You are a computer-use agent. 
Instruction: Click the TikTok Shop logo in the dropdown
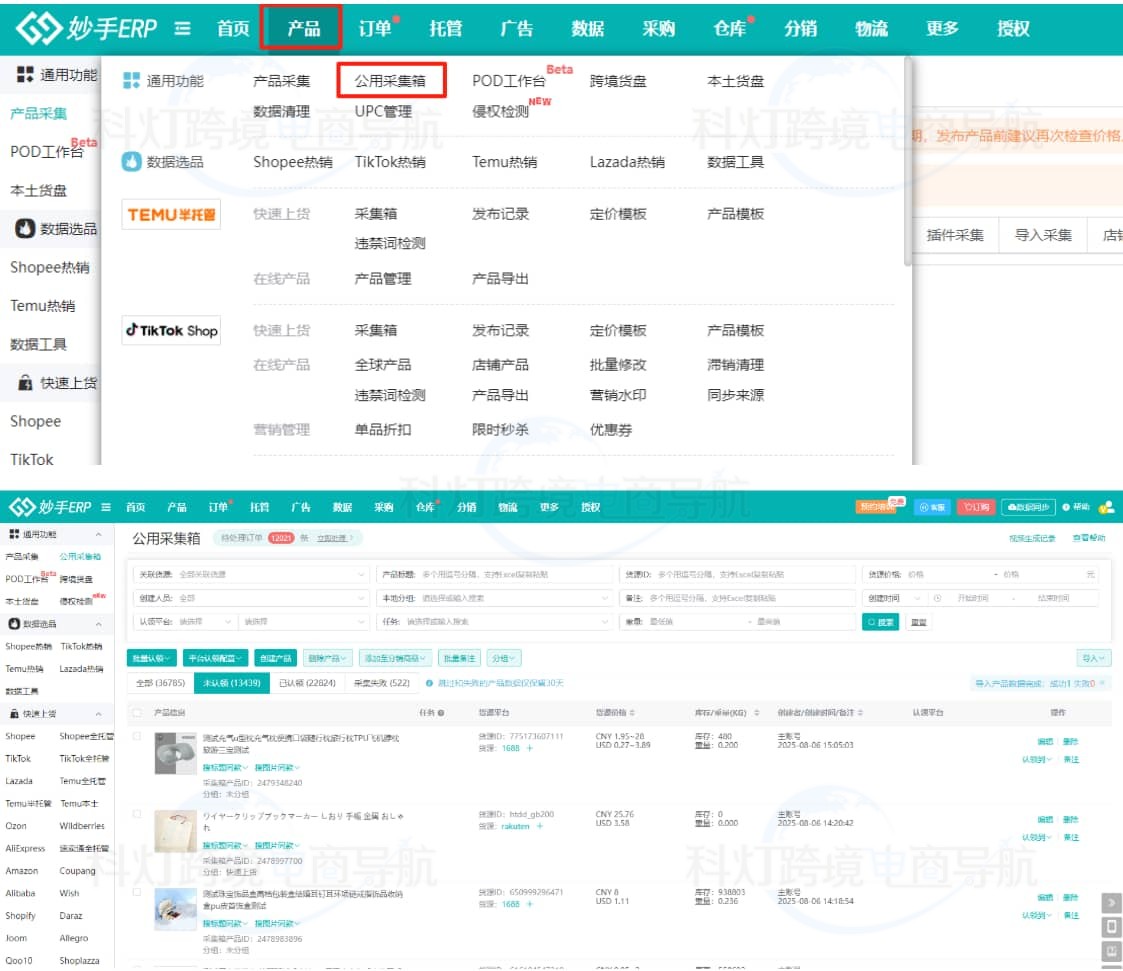(x=171, y=331)
